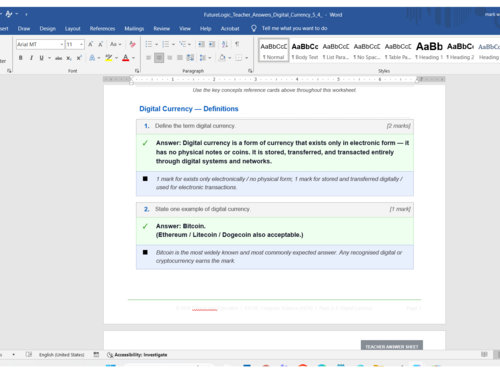Toggle Italic formatting
Screen dimensions: 500x375
click(x=31, y=58)
